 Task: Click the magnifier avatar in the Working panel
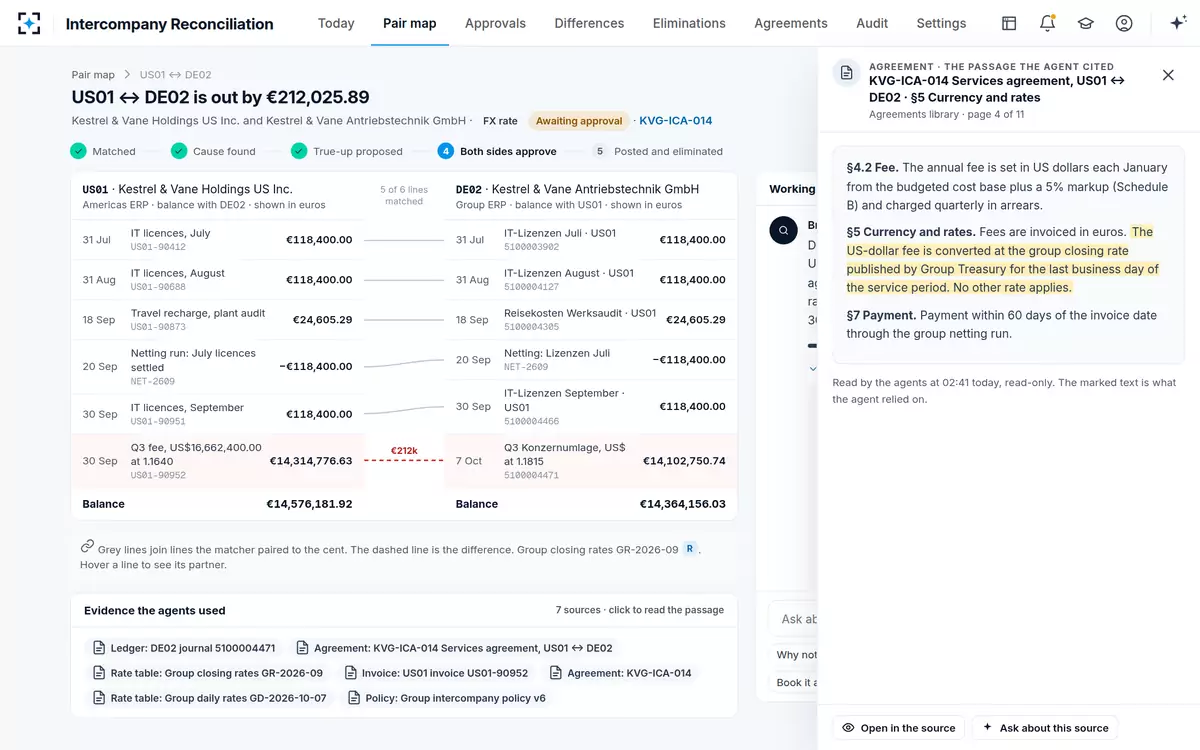point(783,230)
